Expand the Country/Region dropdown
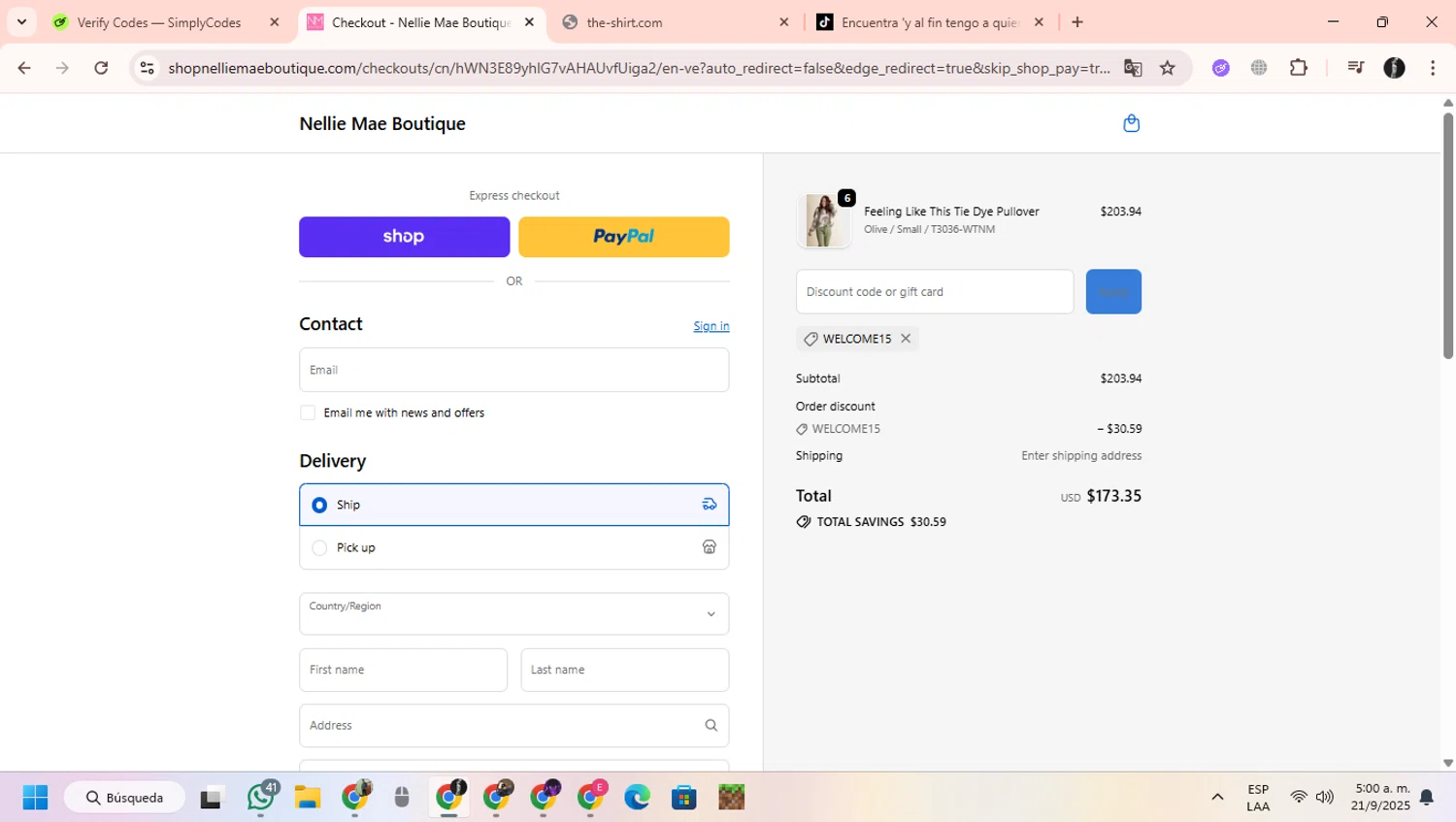 [514, 613]
